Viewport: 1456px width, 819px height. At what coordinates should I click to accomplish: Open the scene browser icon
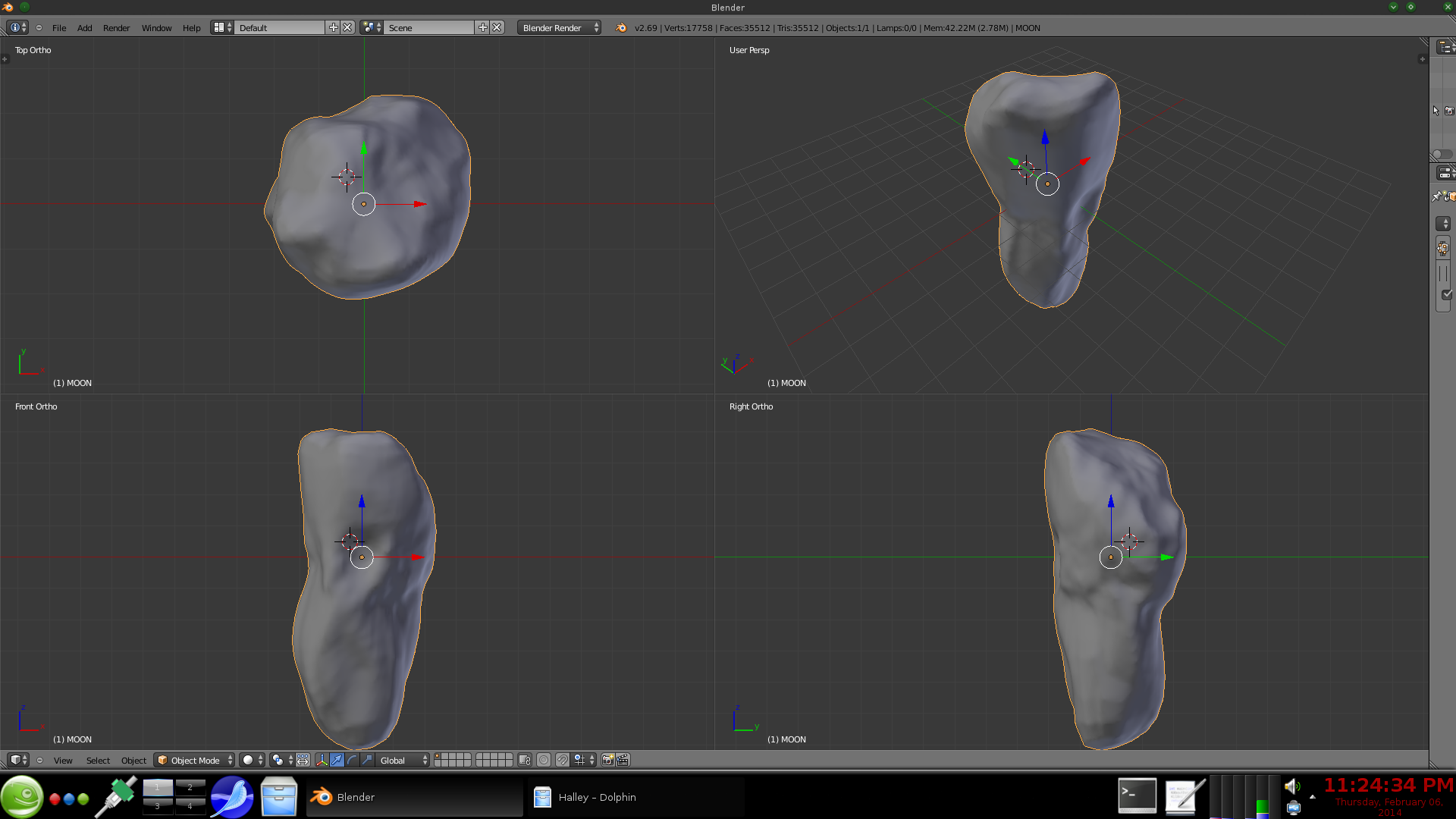pos(372,27)
